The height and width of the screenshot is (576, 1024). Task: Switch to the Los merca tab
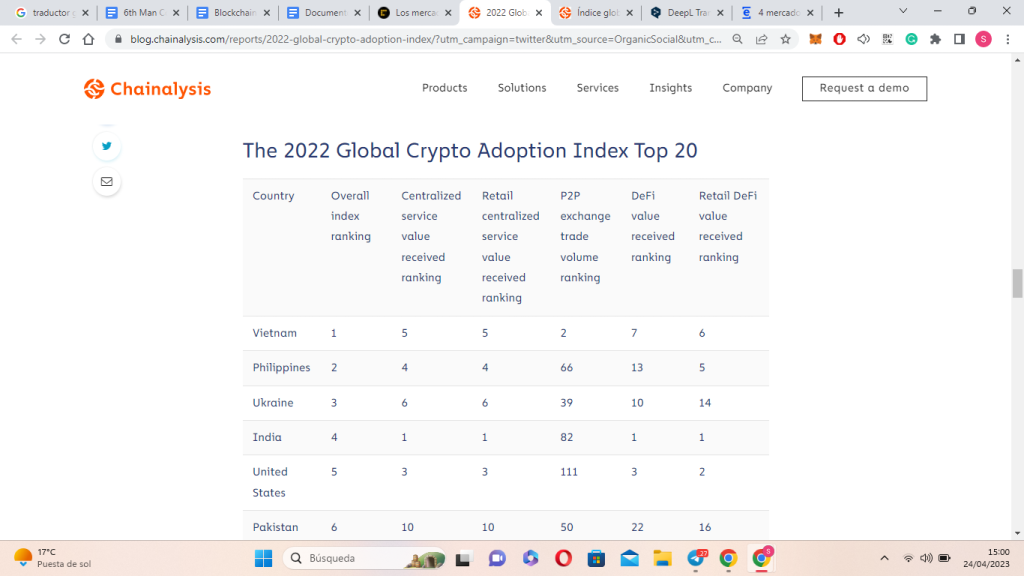409,12
